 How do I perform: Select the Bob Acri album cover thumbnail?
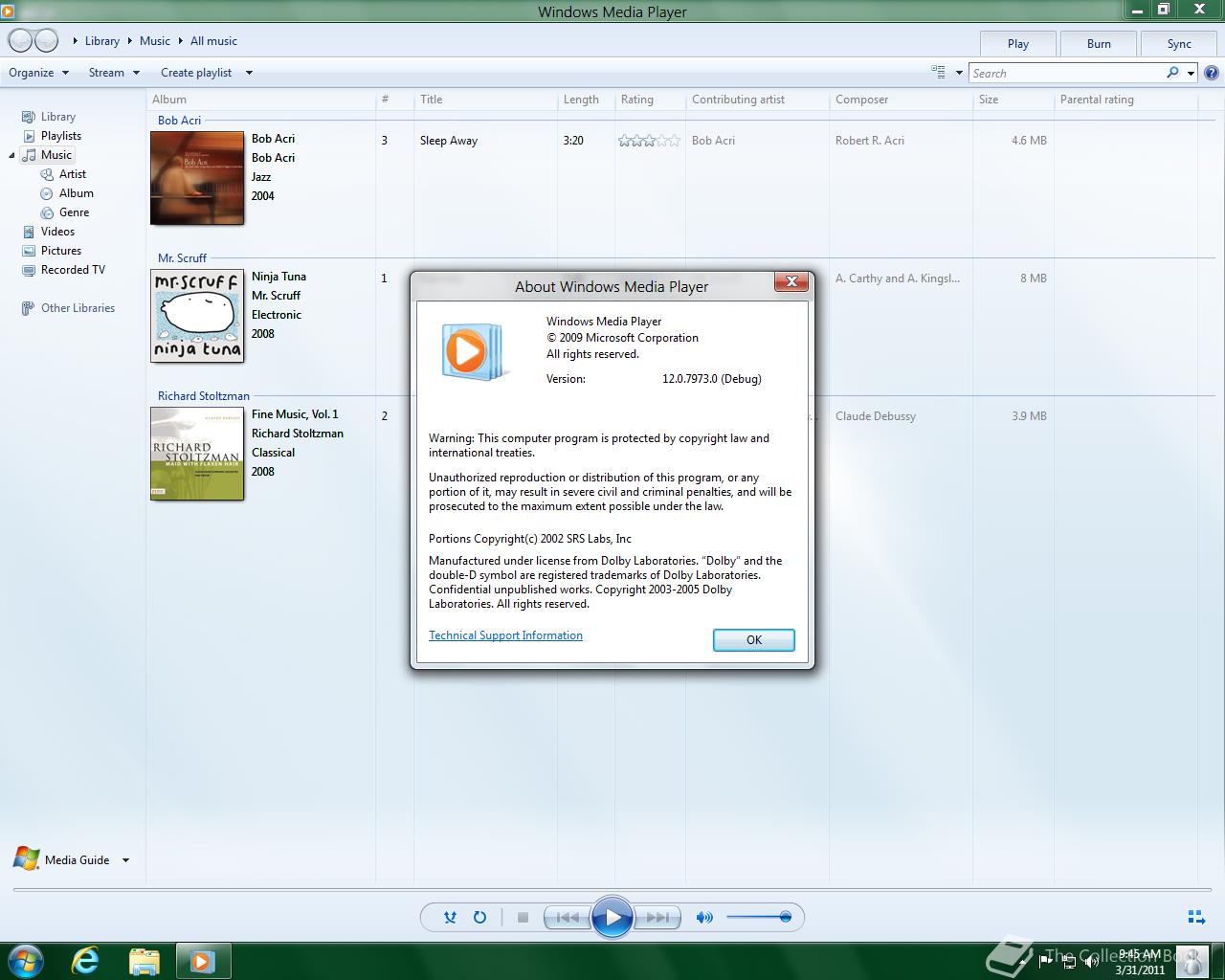pyautogui.click(x=197, y=178)
